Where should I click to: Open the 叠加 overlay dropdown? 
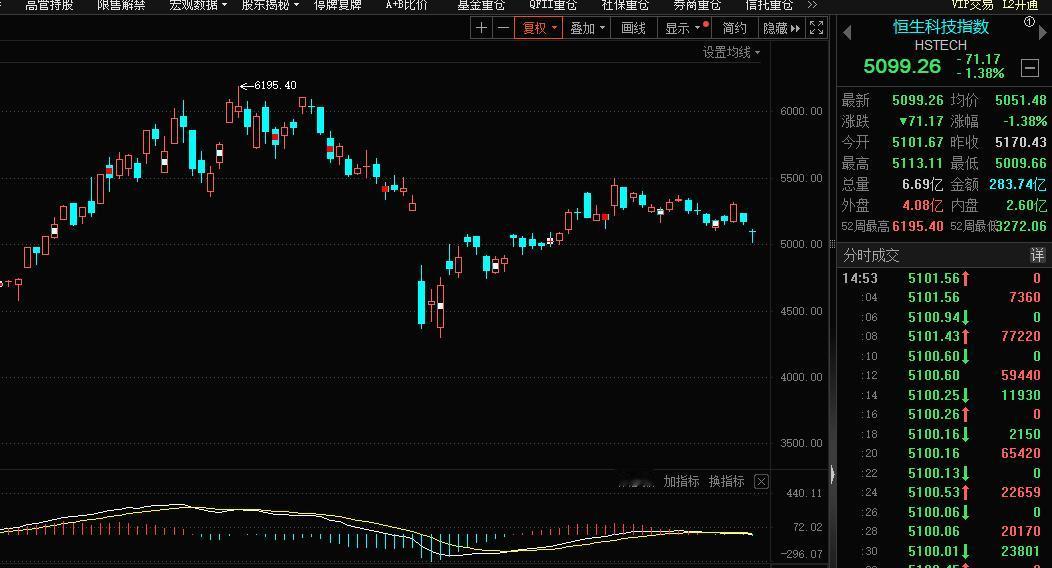587,28
